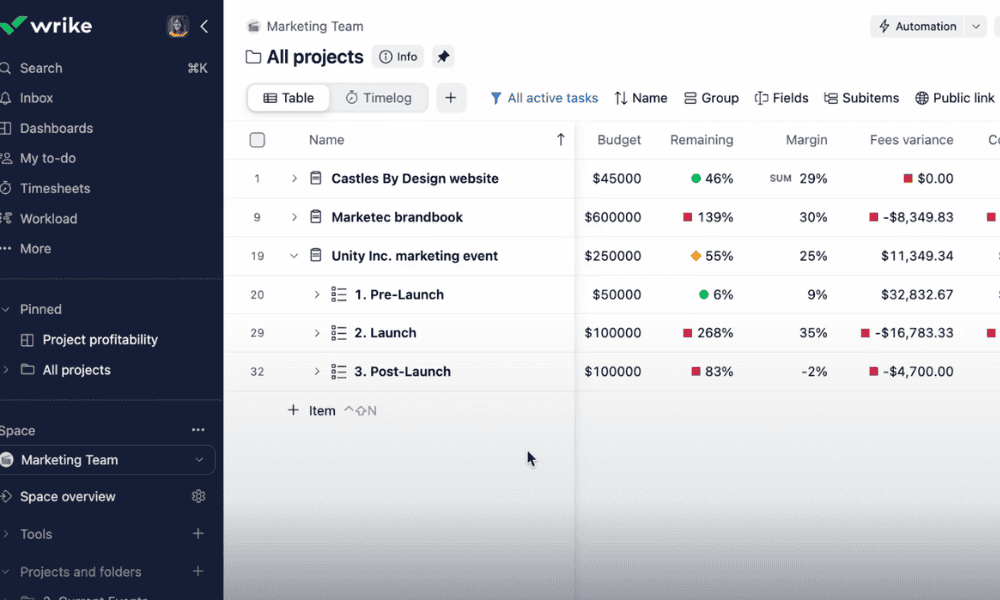Open the Marketing Team space dropdown
This screenshot has width=1000, height=600.
pyautogui.click(x=199, y=460)
